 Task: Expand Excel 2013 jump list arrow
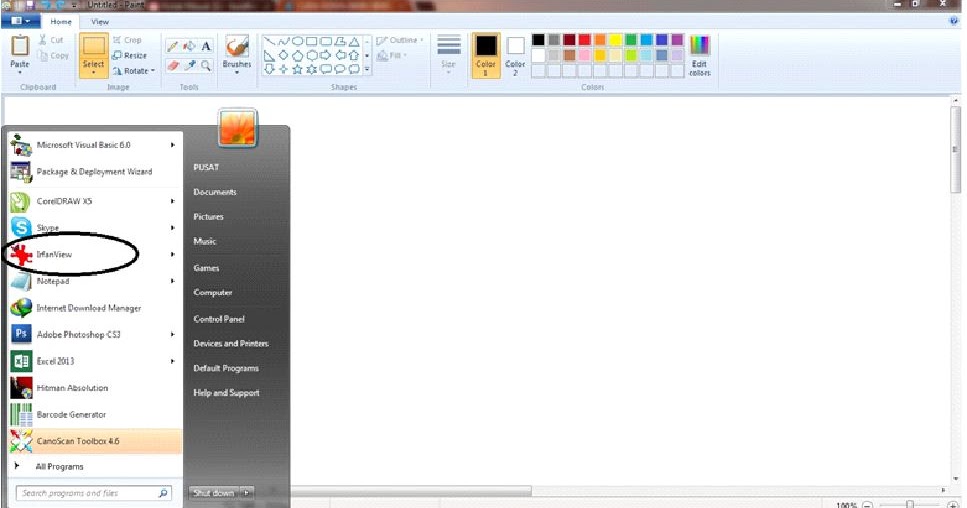(173, 361)
